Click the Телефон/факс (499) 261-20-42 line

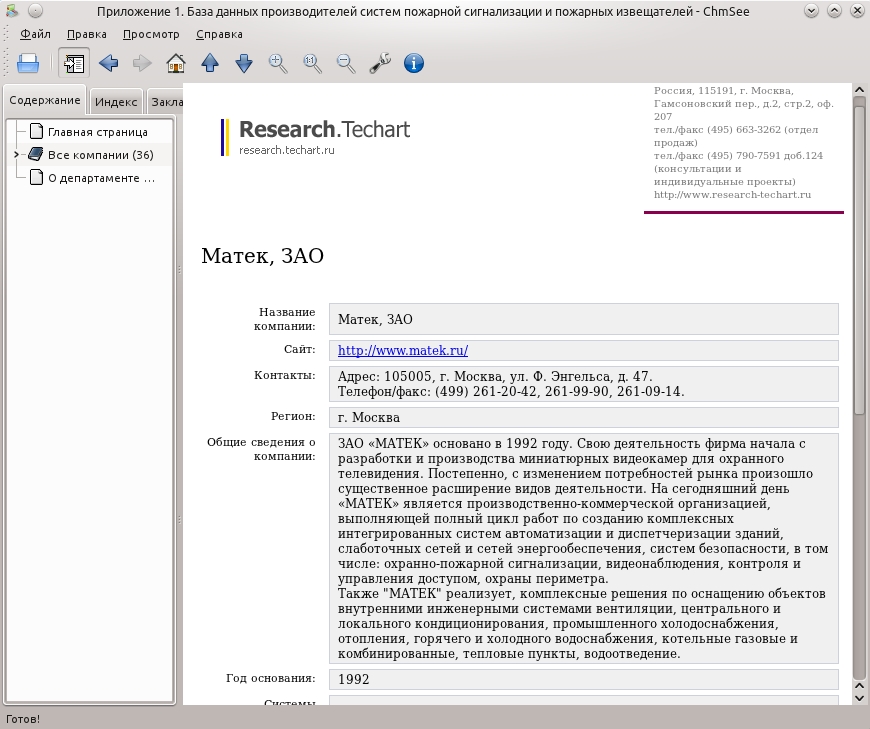click(x=511, y=391)
